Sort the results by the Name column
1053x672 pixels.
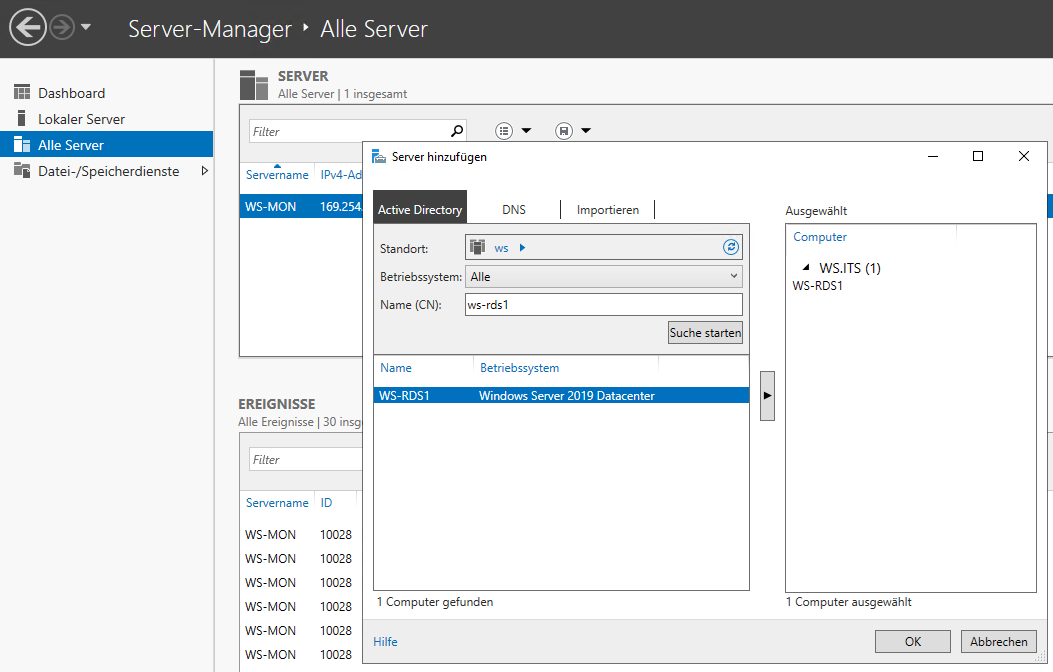pyautogui.click(x=396, y=368)
